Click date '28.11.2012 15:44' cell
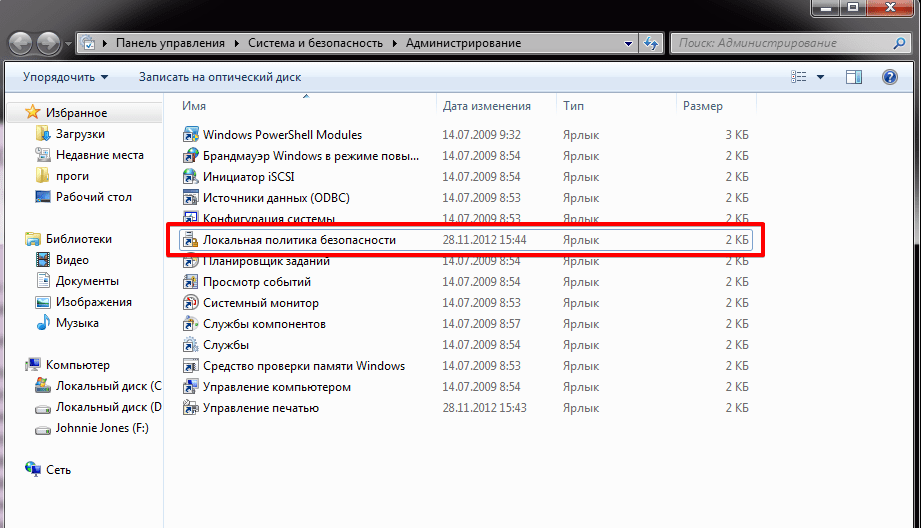 pyautogui.click(x=484, y=240)
